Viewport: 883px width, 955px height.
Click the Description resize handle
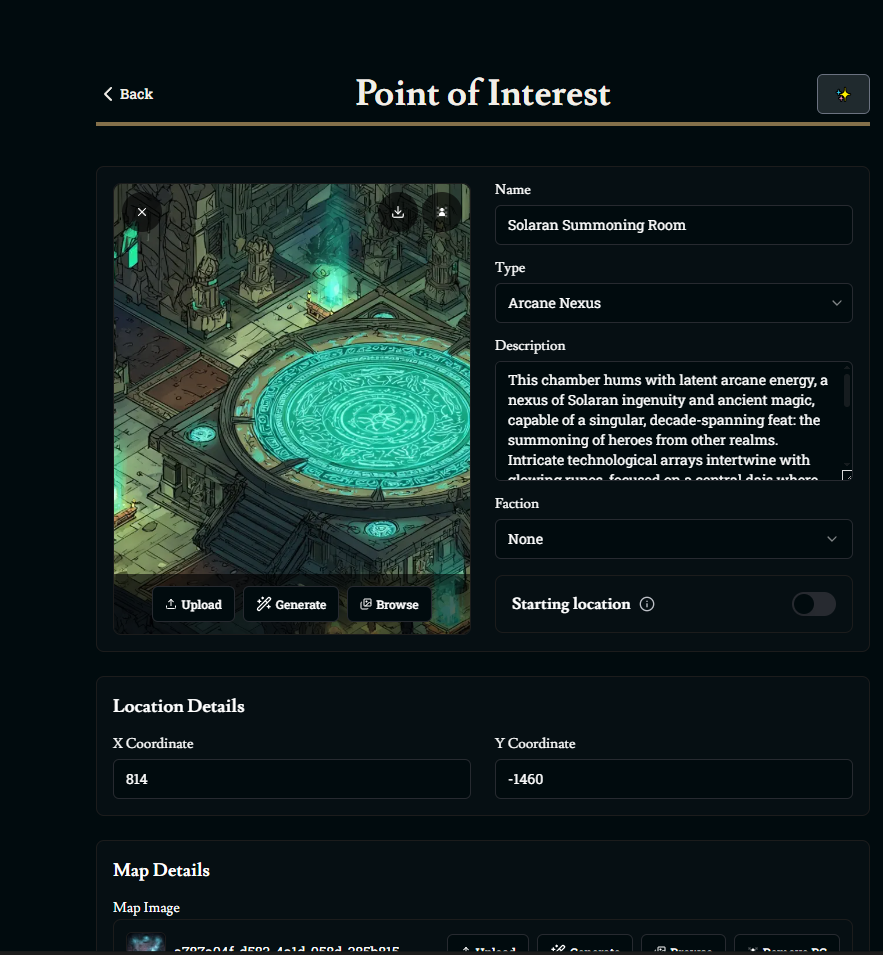846,475
